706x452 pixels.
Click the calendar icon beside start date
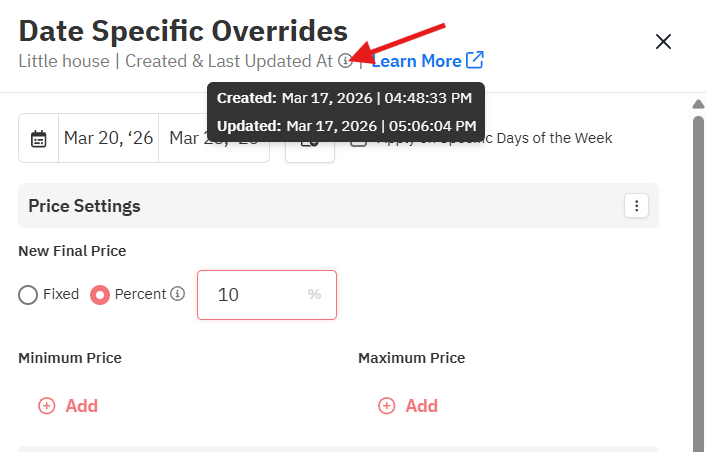click(x=39, y=138)
